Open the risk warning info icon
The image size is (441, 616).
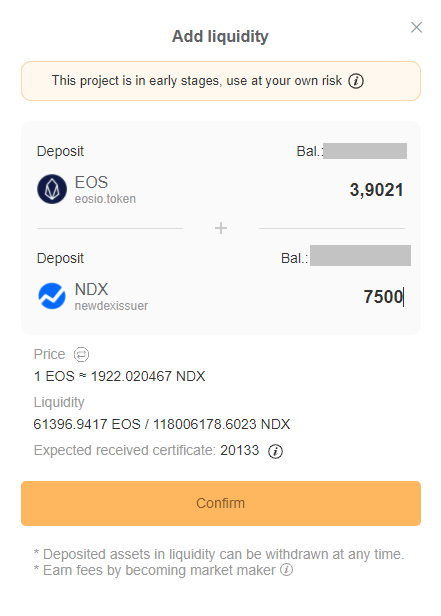coord(356,81)
